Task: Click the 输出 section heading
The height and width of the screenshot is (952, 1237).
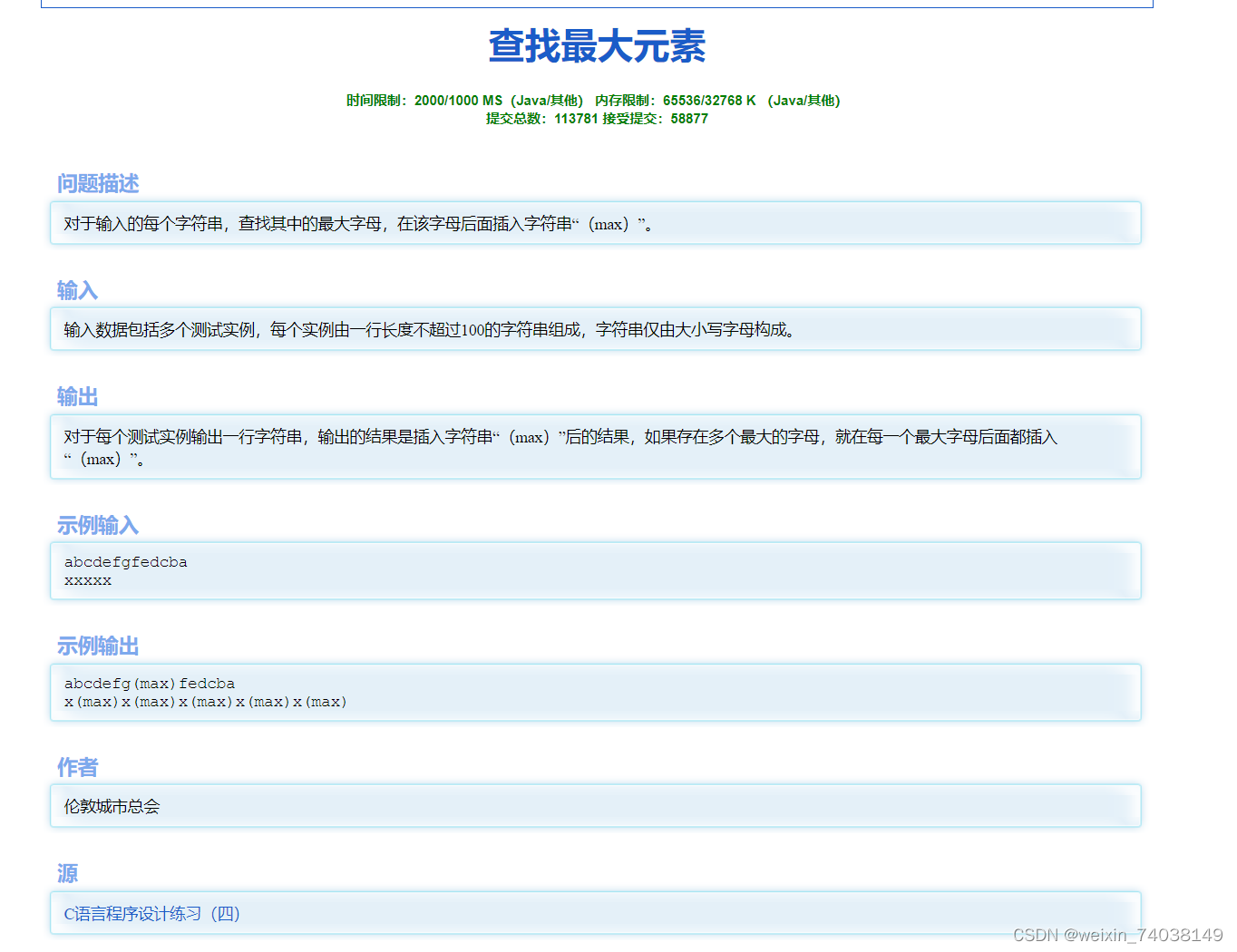Action: click(77, 396)
